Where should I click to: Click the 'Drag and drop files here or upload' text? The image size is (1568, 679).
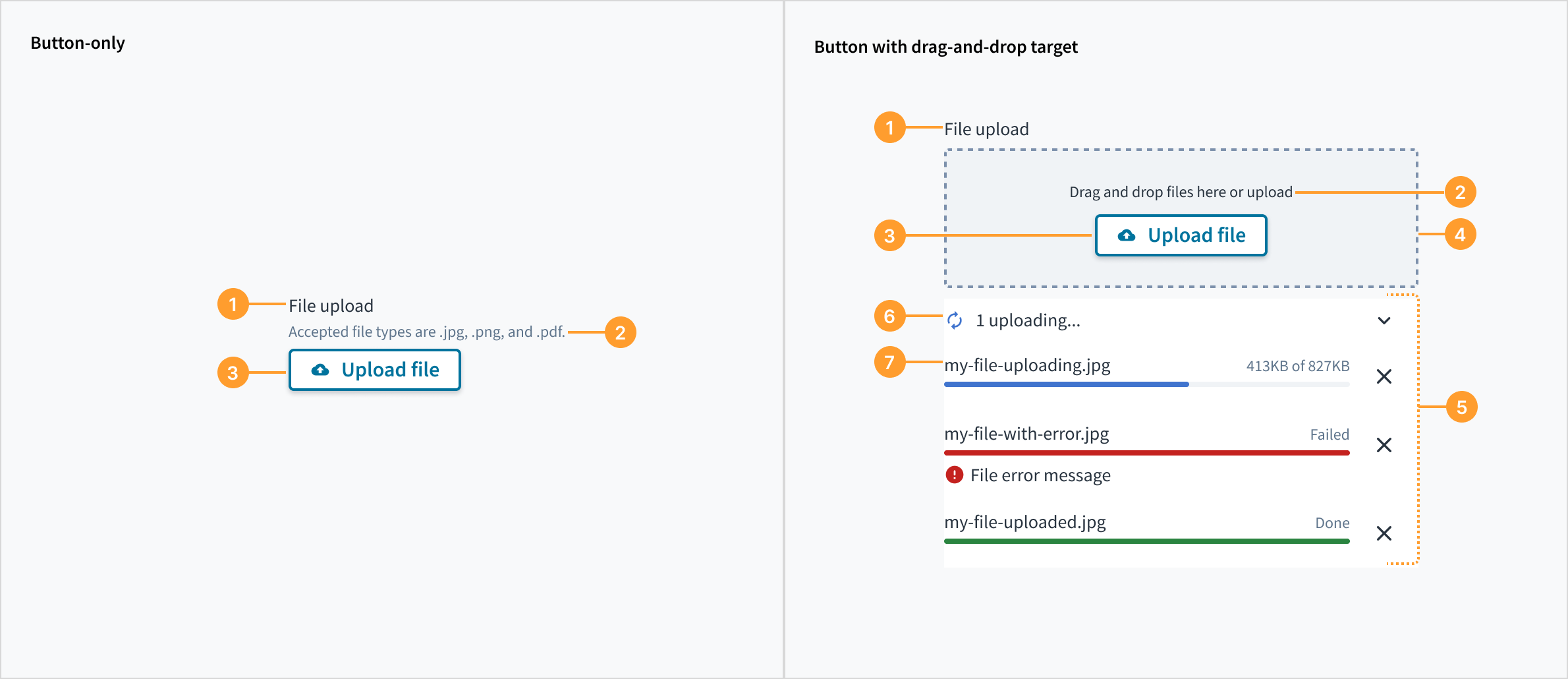click(x=1181, y=192)
